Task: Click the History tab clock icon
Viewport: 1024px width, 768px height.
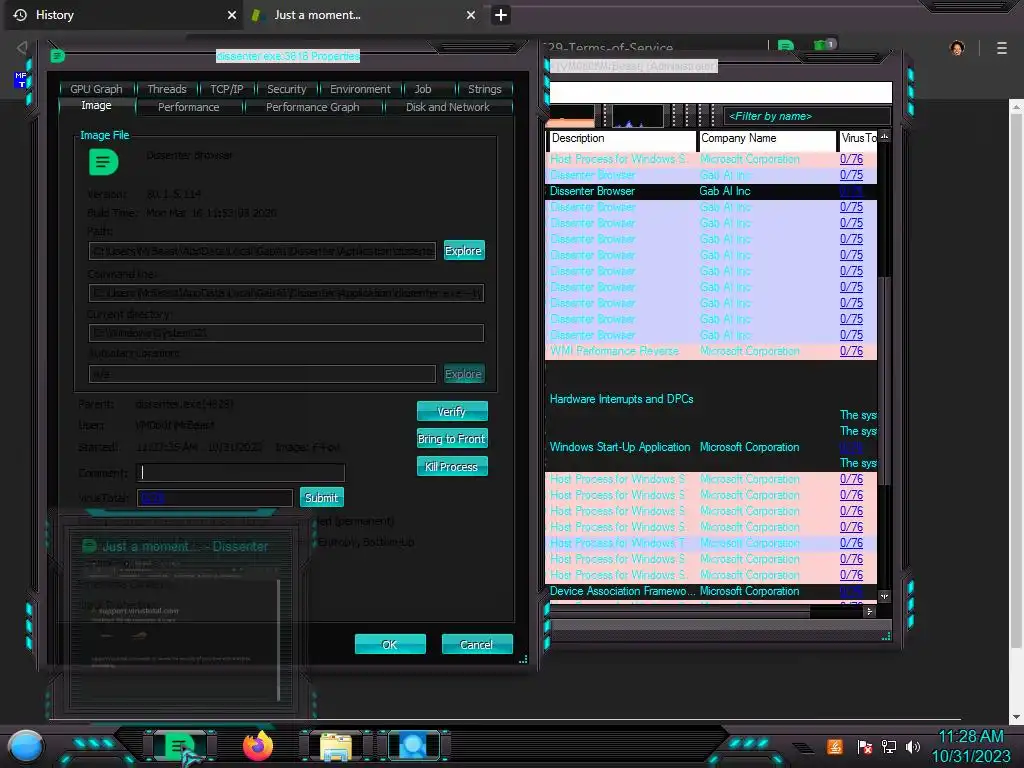Action: click(20, 14)
